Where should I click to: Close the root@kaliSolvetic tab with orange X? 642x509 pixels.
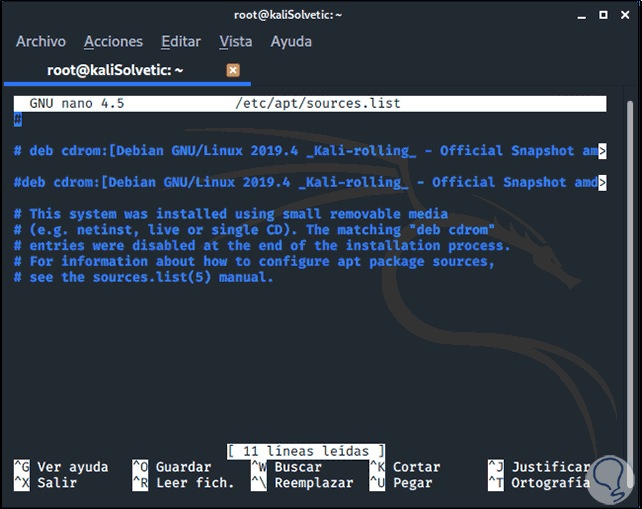coord(233,70)
